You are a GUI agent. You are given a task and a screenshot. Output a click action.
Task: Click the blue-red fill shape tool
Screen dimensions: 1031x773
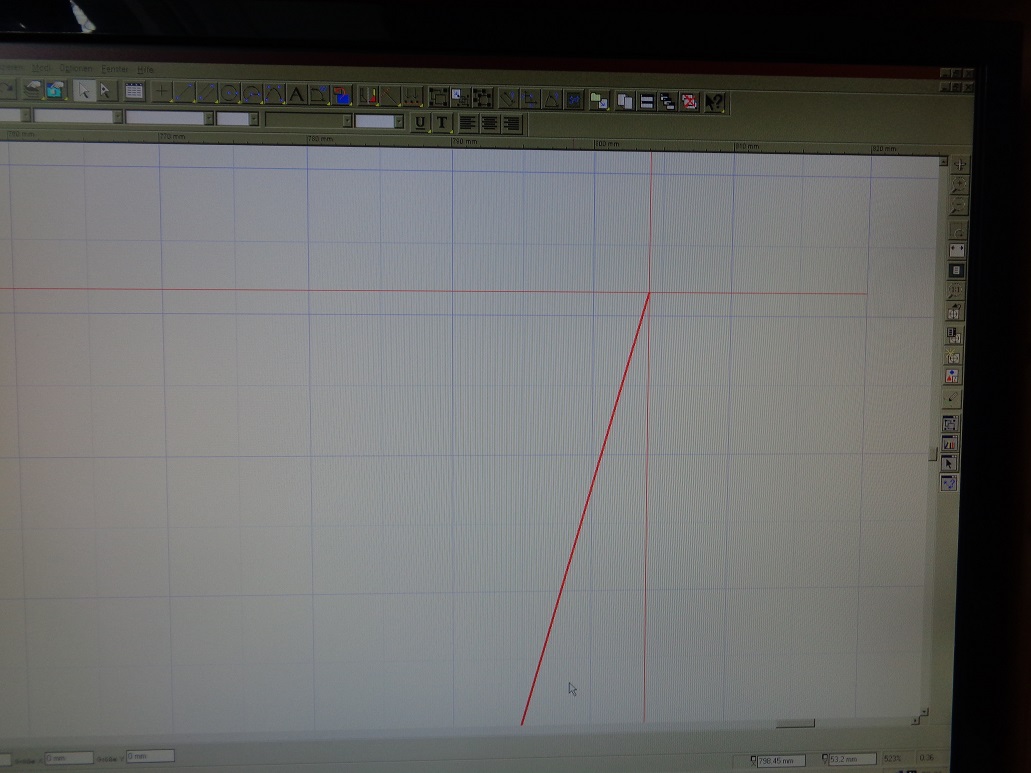[x=341, y=96]
